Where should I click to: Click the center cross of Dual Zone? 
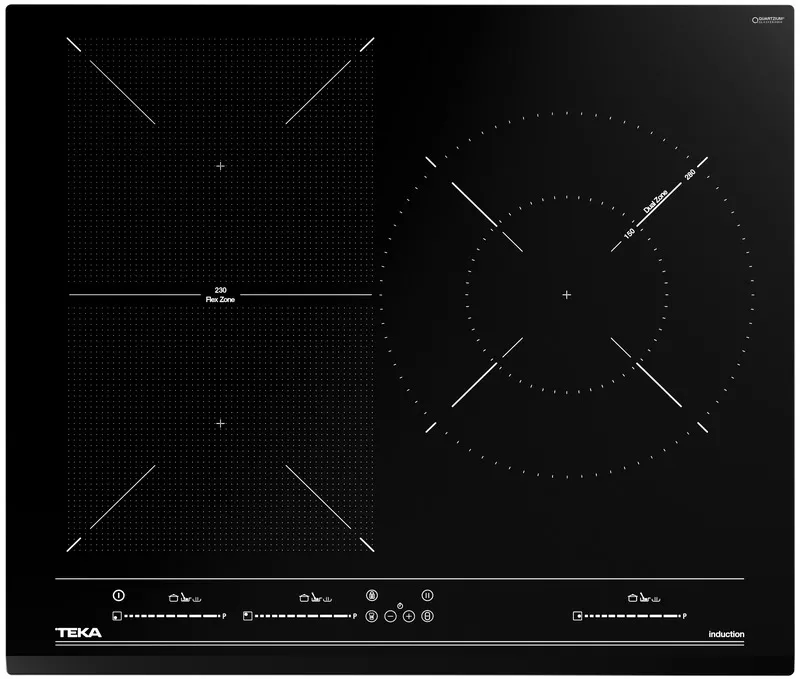567,294
